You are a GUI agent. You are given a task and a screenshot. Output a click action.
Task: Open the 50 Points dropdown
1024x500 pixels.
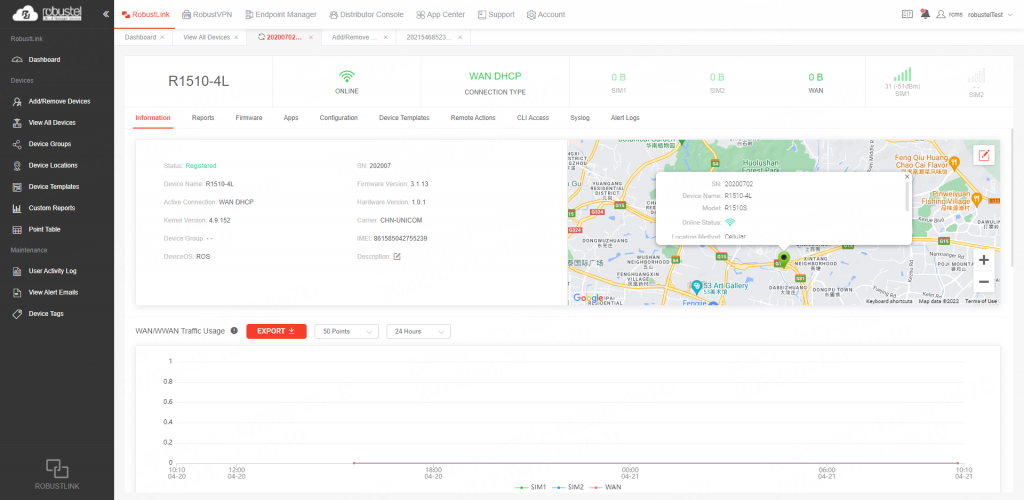point(347,332)
